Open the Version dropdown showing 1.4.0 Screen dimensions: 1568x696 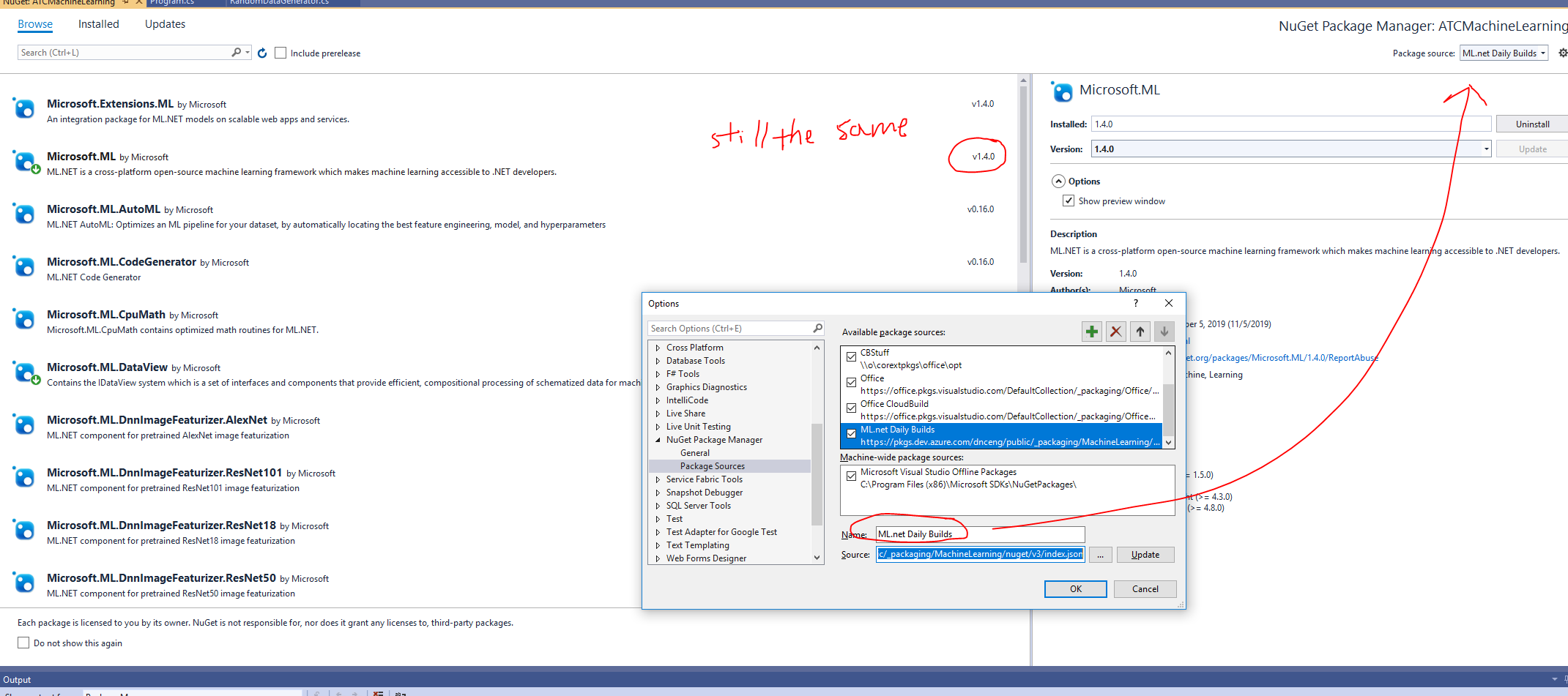click(1485, 149)
